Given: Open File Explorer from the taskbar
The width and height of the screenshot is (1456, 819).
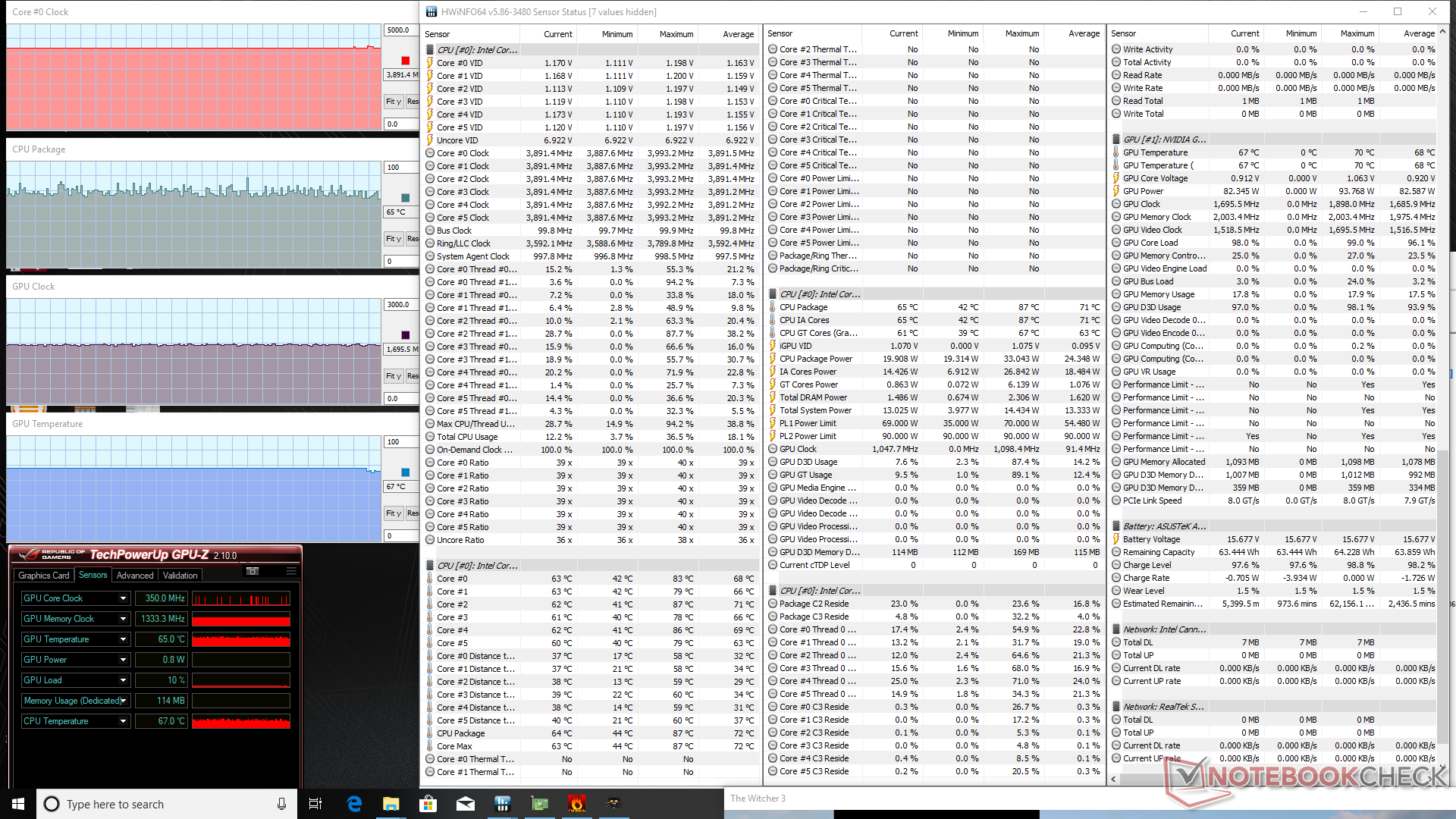Looking at the screenshot, I should click(391, 804).
